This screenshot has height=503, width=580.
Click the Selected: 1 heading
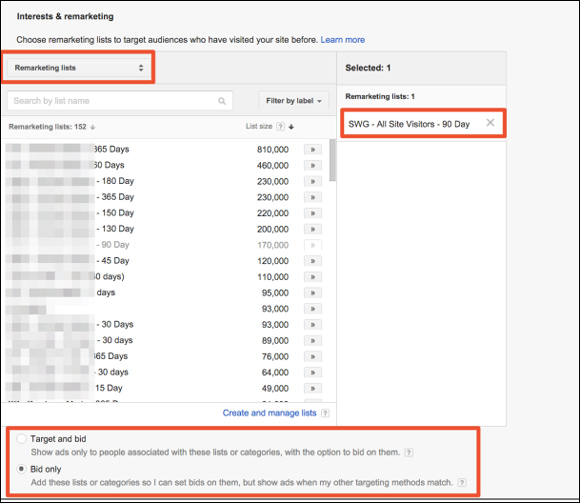tap(368, 68)
